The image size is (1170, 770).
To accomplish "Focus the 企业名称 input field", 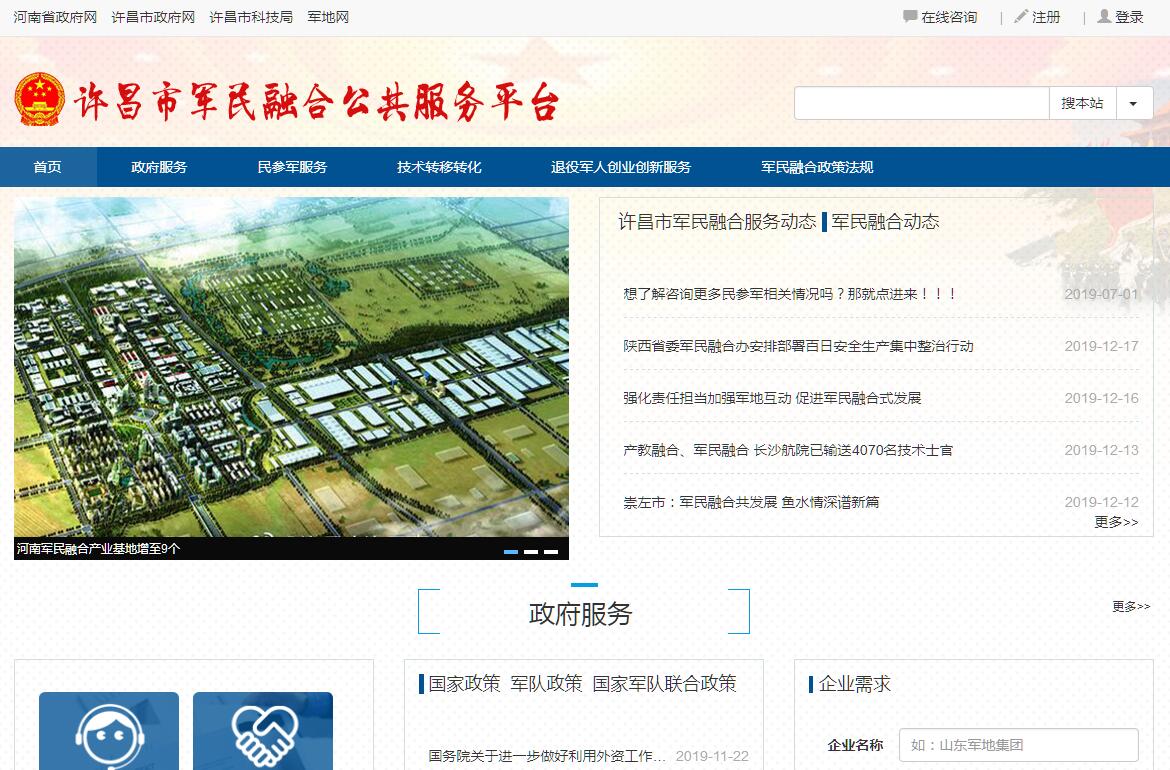I will 1018,745.
